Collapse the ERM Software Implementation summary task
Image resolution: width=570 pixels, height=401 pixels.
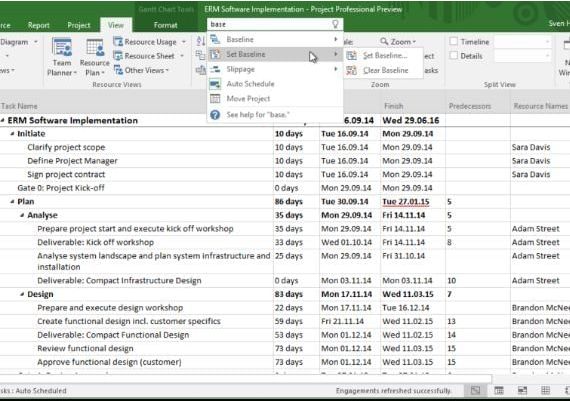3,120
